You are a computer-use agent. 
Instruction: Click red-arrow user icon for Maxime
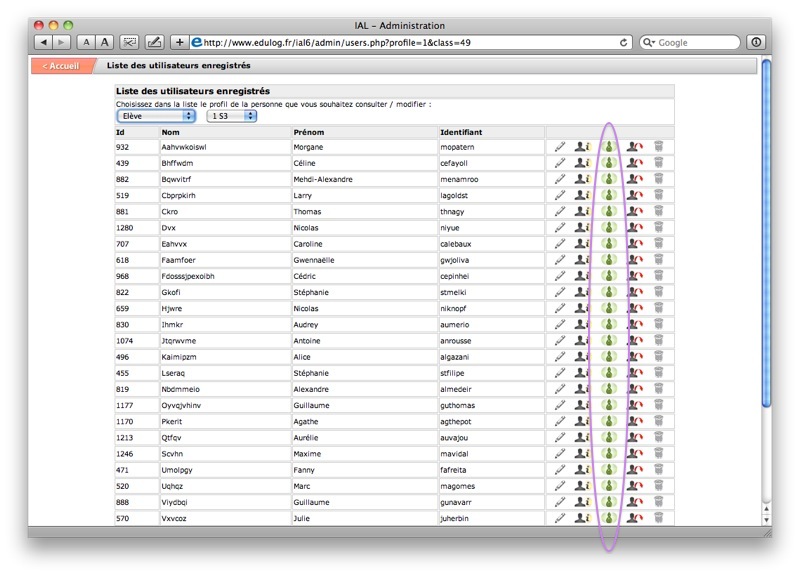[x=634, y=452]
